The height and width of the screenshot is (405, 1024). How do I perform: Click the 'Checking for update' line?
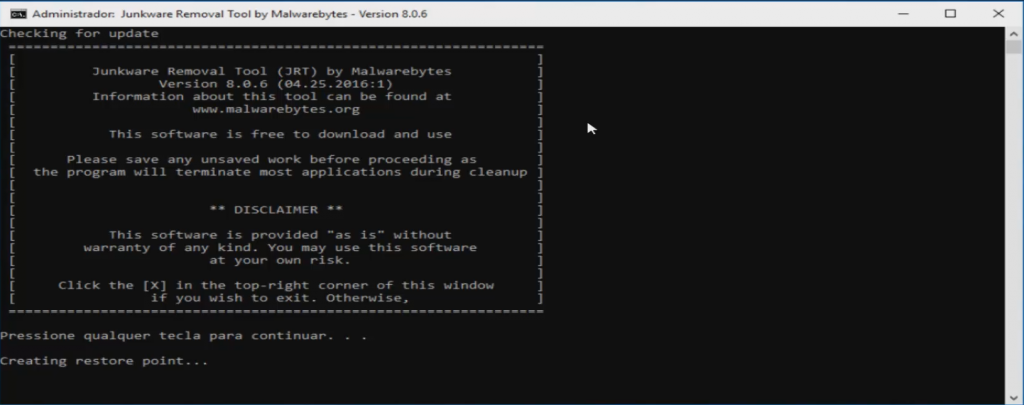point(79,33)
